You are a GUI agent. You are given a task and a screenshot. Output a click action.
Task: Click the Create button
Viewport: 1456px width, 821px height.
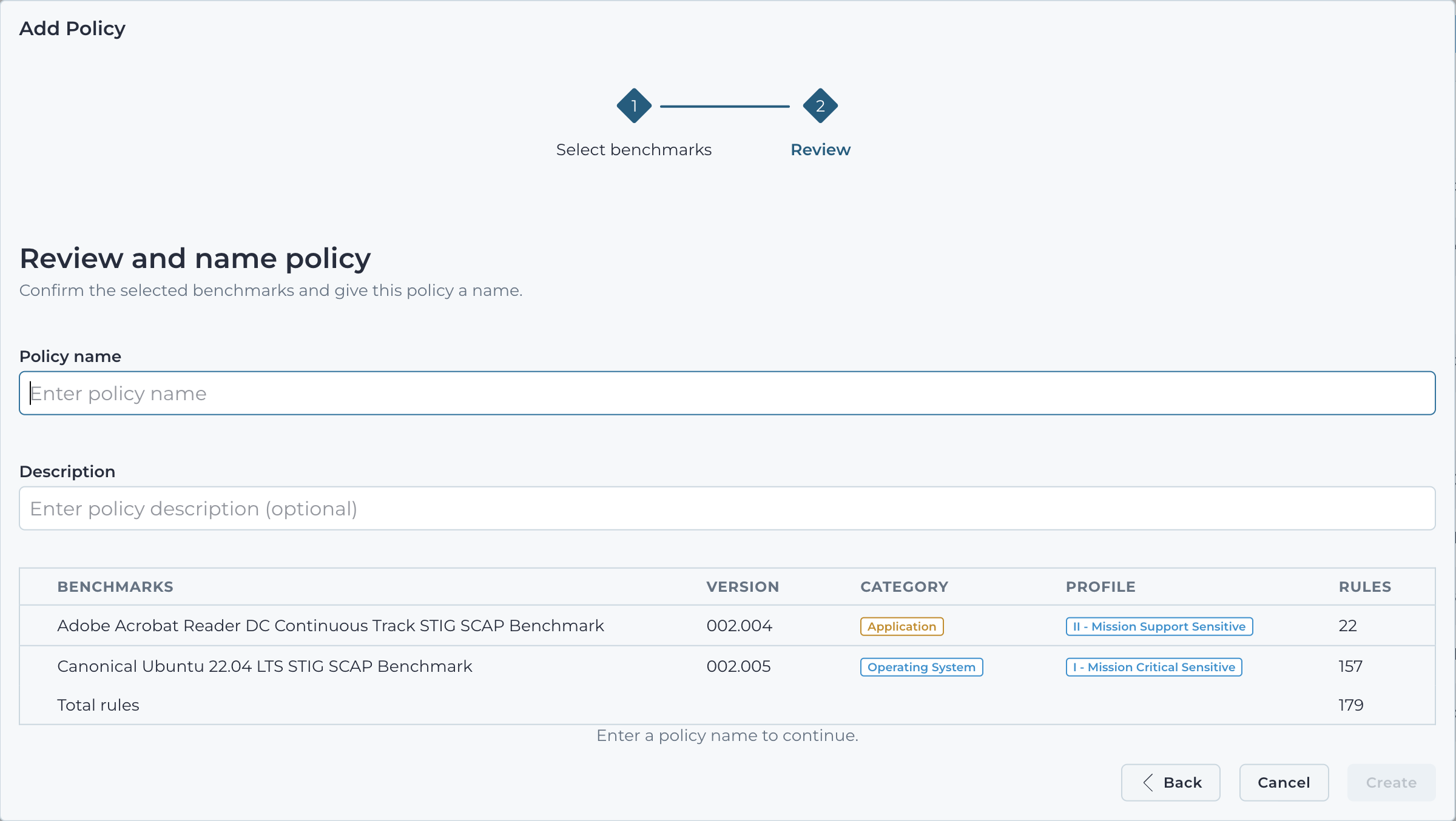(x=1391, y=782)
